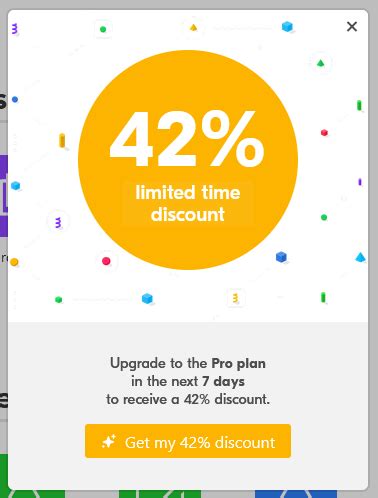Click the dark blue cube below the orange circle
The width and height of the screenshot is (378, 498).
(x=281, y=257)
